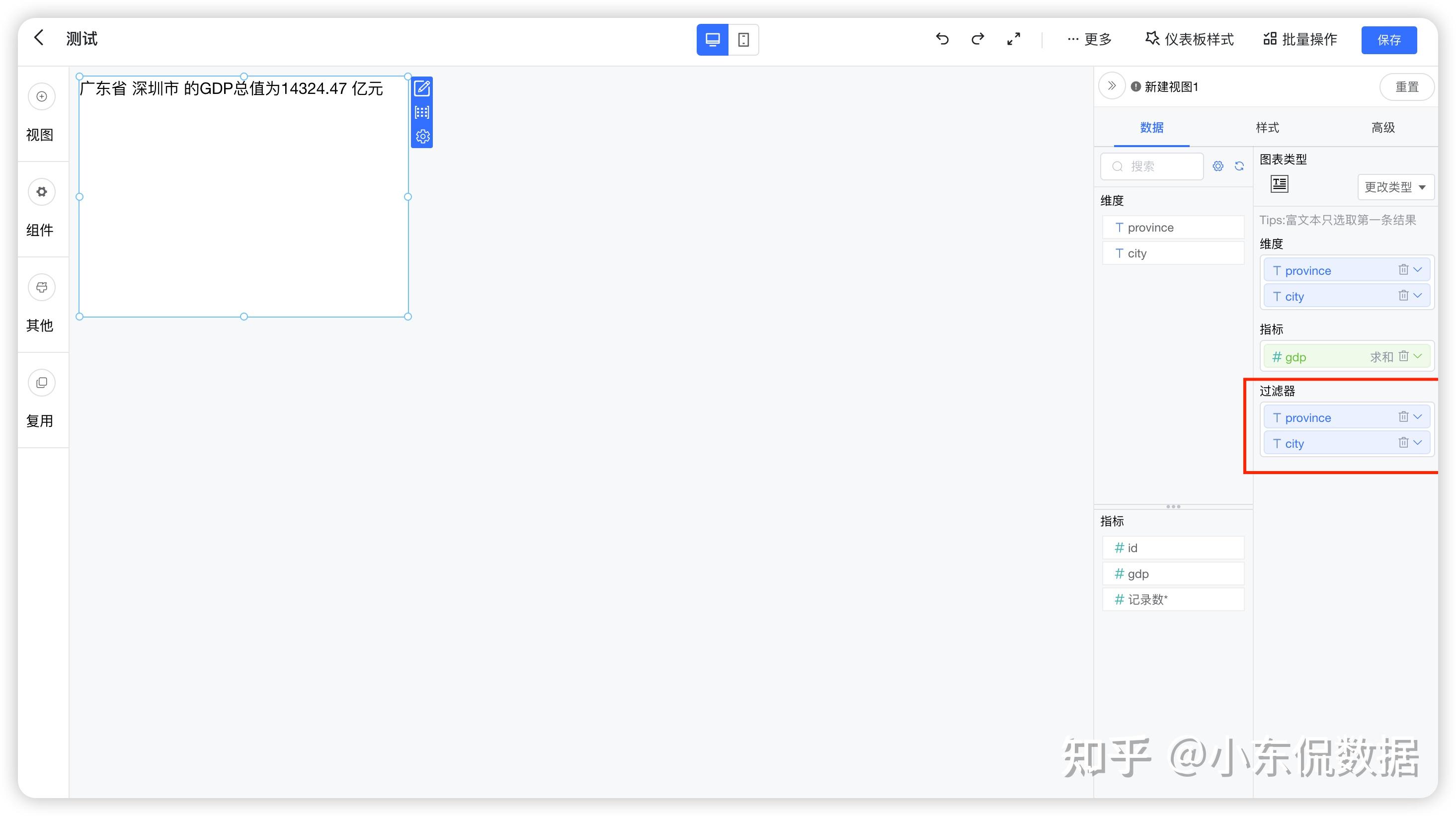Click the blue 保存 button

1388,40
